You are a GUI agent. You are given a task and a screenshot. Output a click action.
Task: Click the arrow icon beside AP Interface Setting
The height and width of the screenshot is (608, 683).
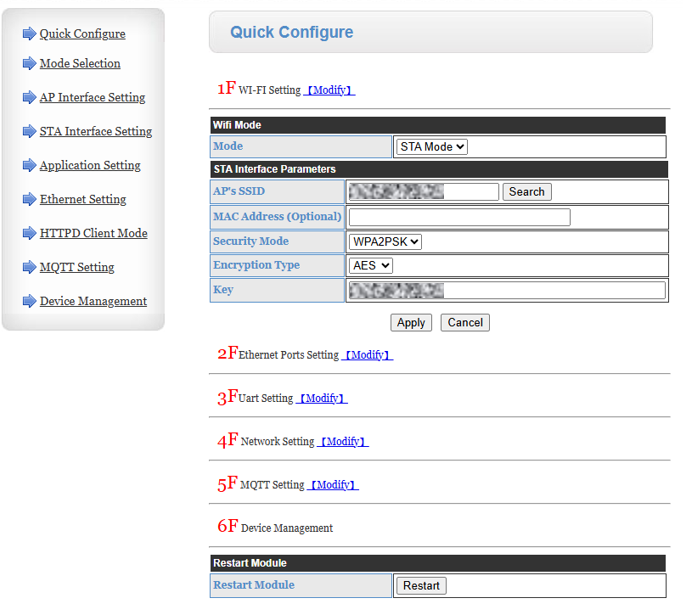[29, 97]
